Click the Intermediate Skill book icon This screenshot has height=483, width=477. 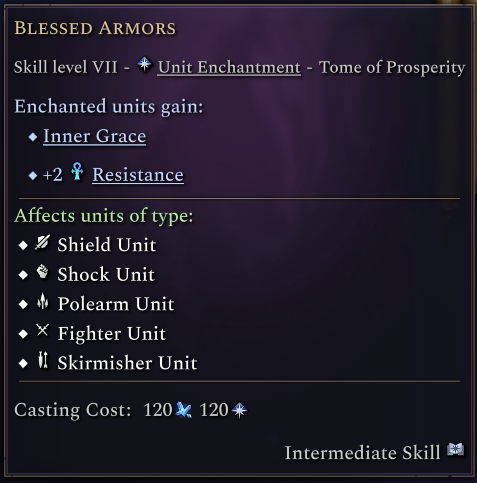[456, 450]
